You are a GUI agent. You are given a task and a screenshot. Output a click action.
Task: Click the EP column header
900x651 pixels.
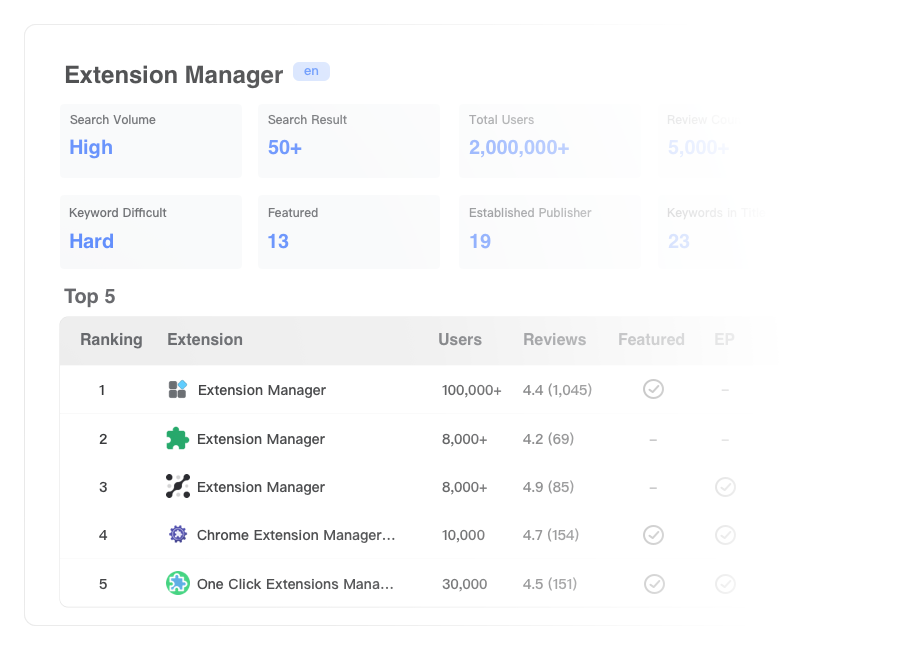point(724,339)
